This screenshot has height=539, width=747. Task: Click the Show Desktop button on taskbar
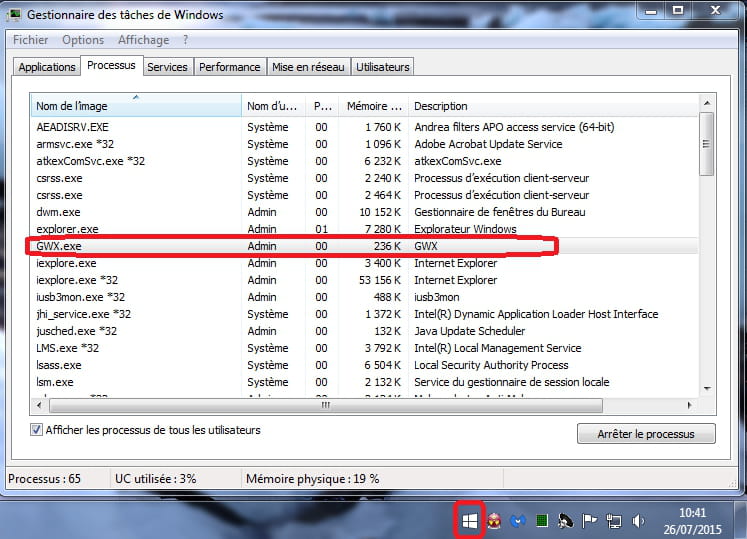coord(741,520)
